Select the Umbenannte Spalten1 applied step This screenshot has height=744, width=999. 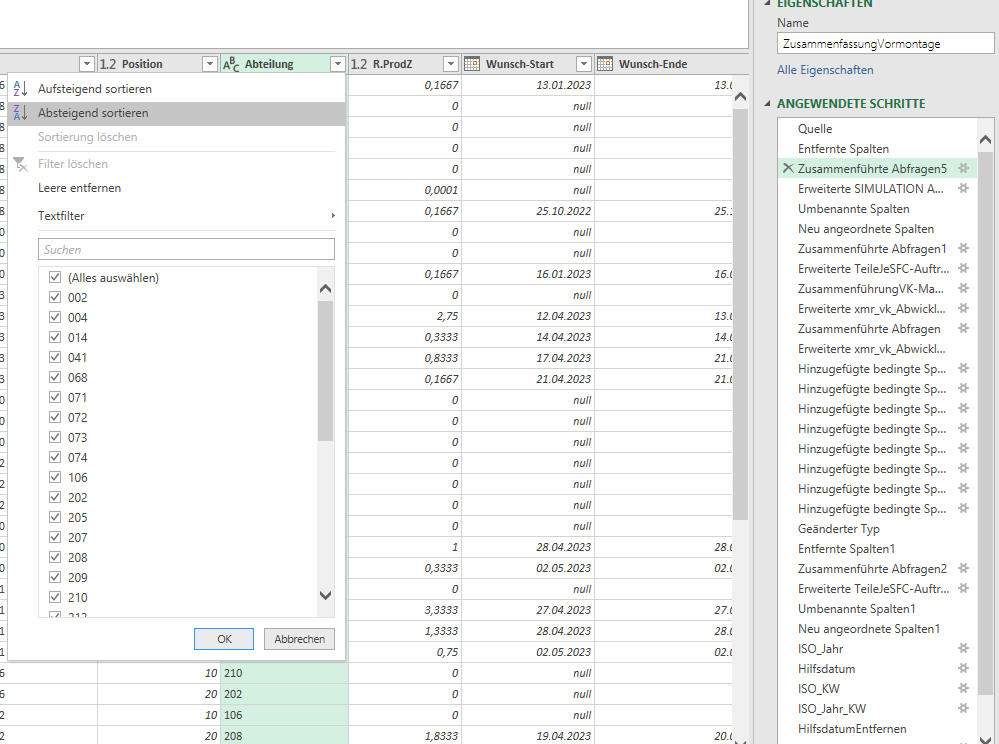click(x=856, y=608)
